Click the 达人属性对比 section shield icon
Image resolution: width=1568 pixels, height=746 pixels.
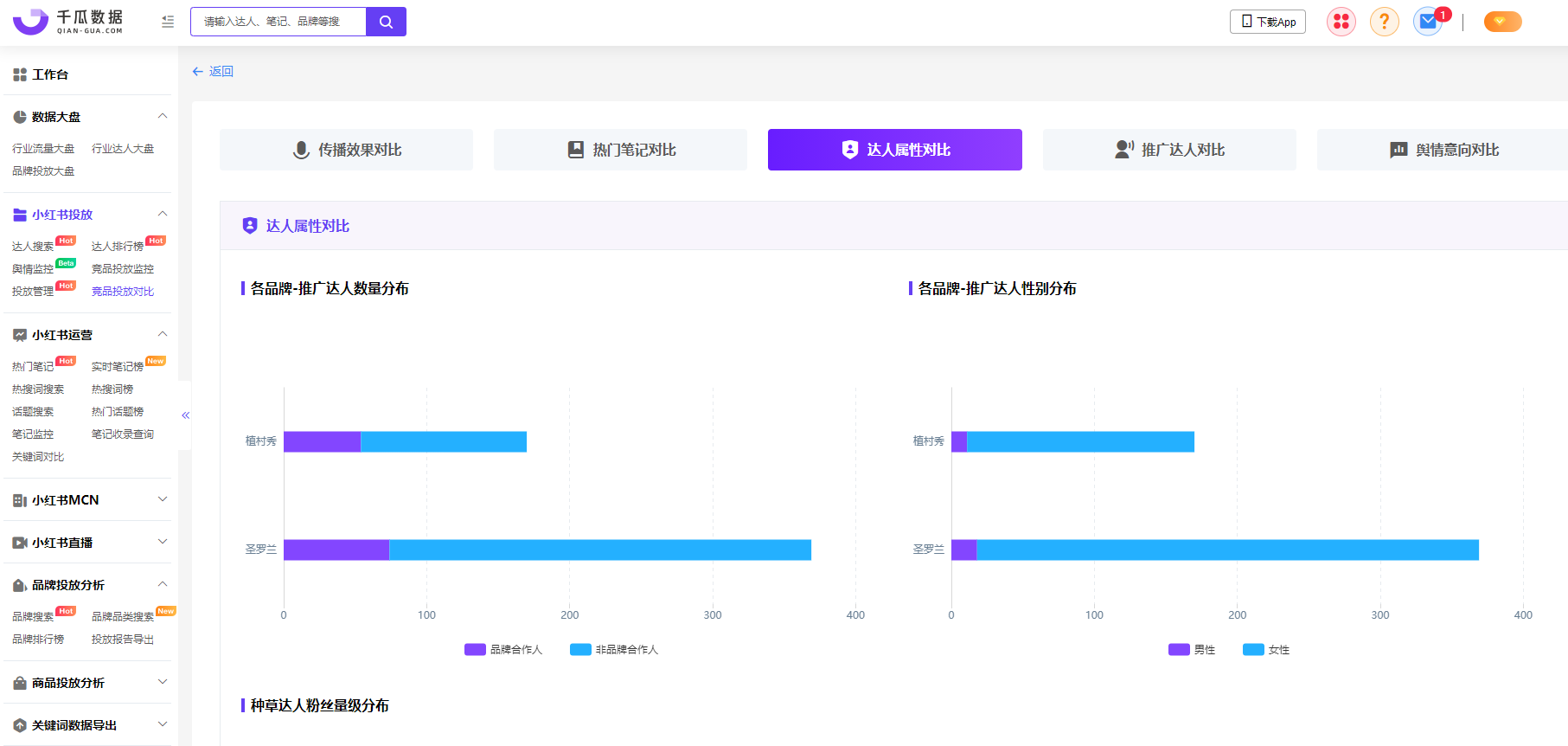pos(250,226)
